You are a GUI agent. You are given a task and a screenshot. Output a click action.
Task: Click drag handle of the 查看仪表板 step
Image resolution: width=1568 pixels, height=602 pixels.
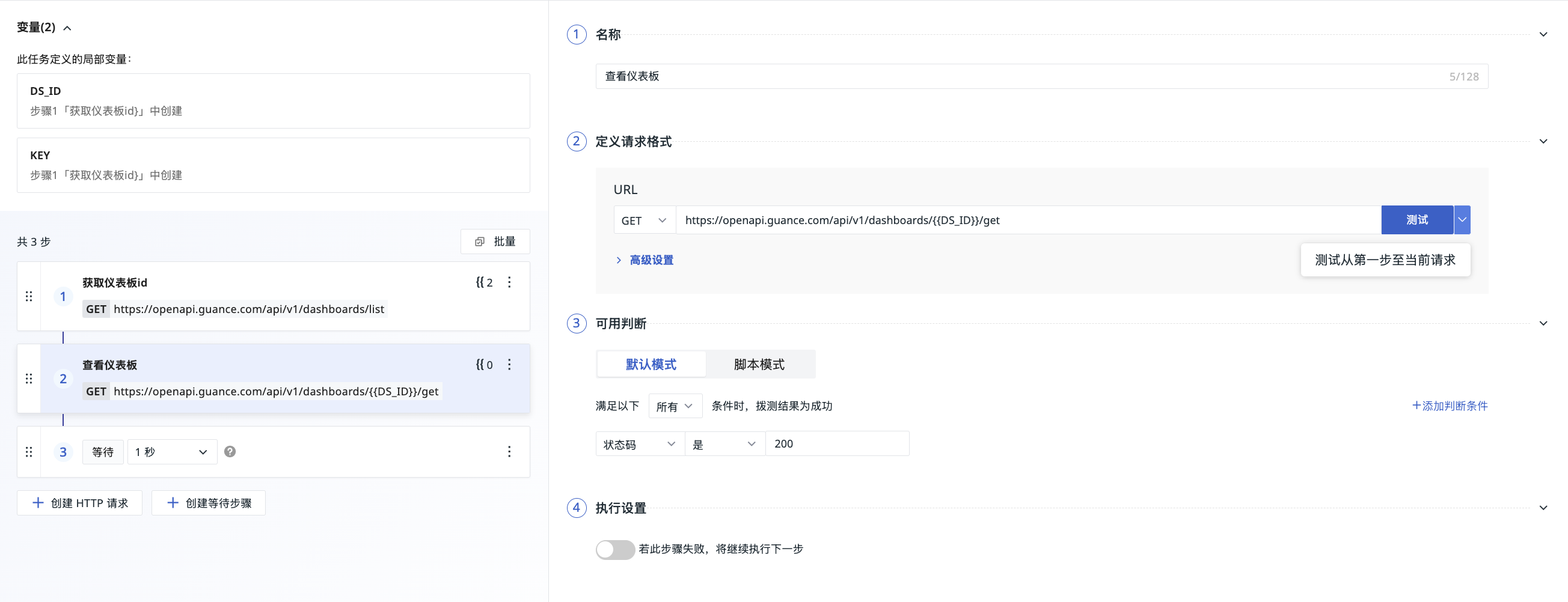(29, 379)
